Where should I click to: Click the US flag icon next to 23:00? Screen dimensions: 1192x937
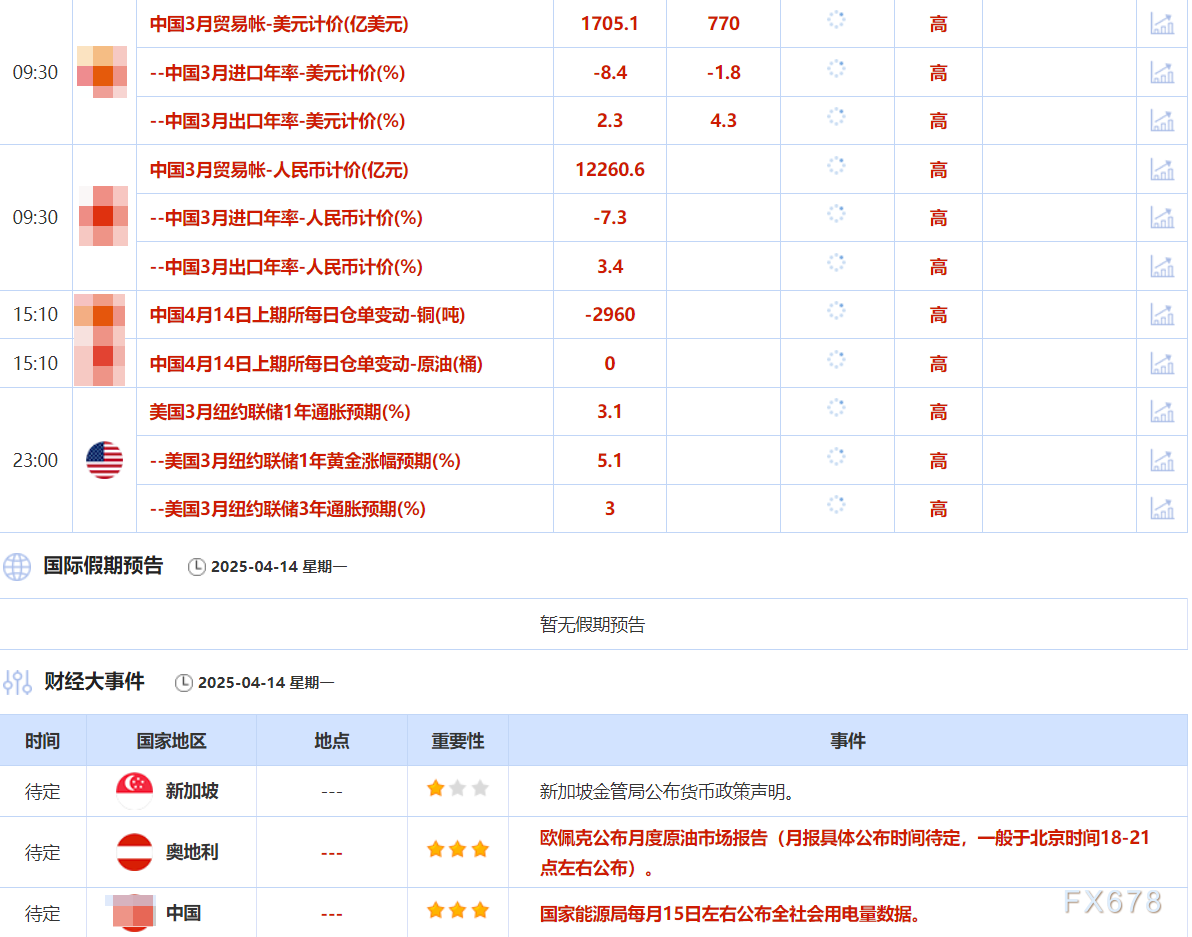(105, 460)
